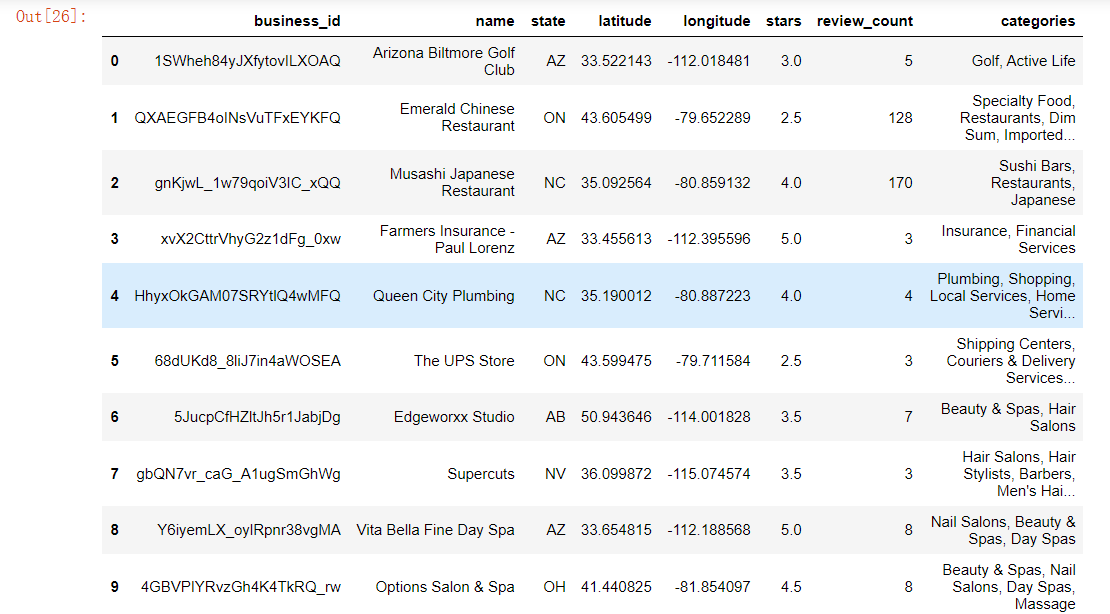This screenshot has height=614, width=1110.
Task: Select the Arizona Biltmore Golf Club cell
Action: [x=444, y=61]
